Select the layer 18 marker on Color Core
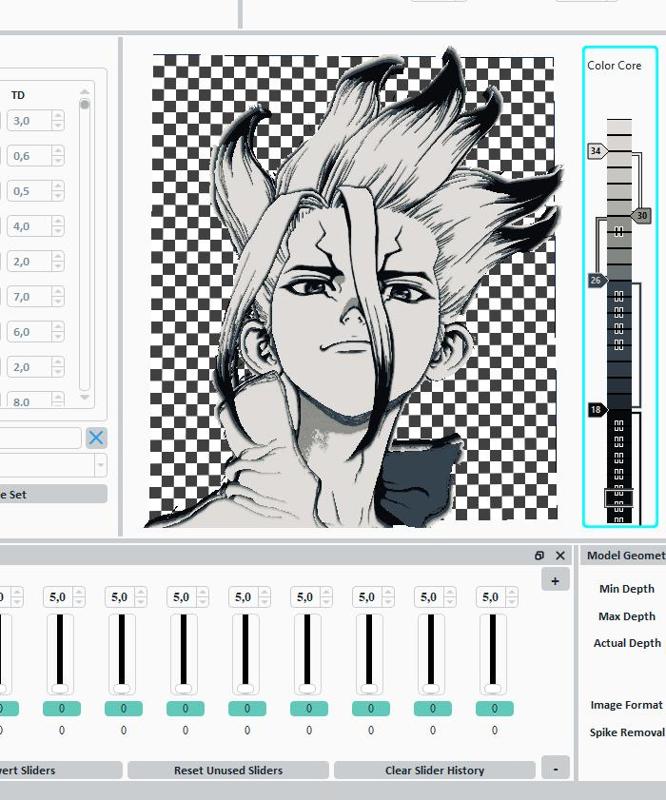The height and width of the screenshot is (800, 666). click(597, 410)
